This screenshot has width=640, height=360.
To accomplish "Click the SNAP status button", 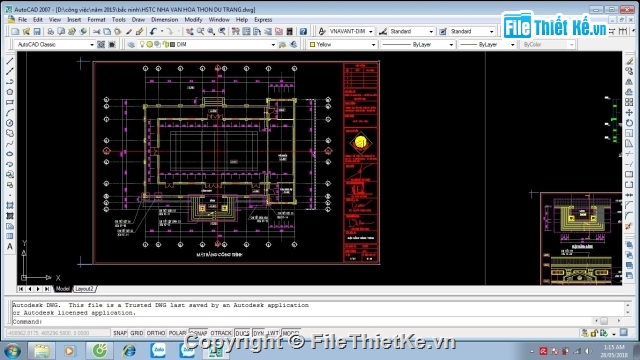I will pyautogui.click(x=120, y=333).
